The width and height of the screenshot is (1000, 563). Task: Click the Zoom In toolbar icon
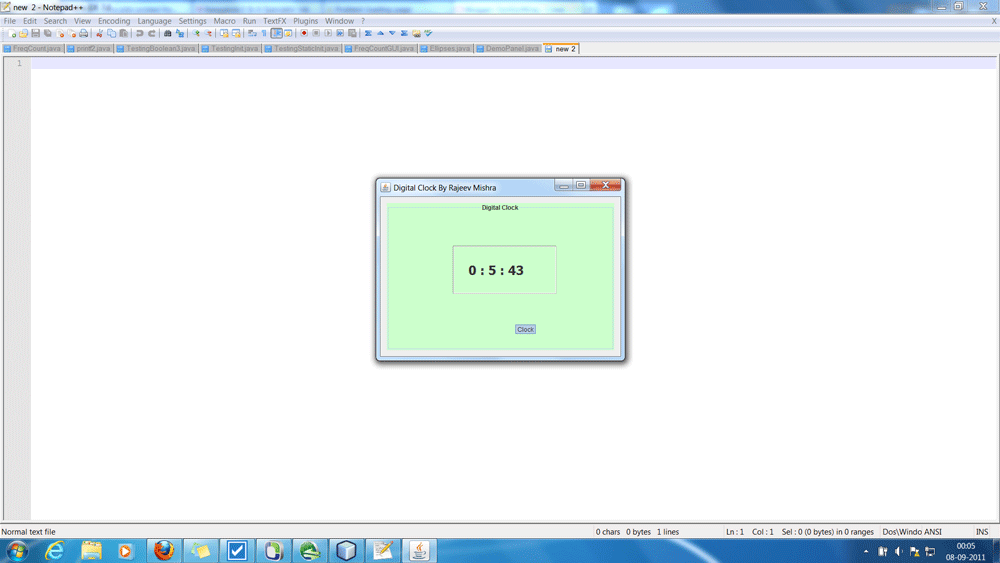196,33
